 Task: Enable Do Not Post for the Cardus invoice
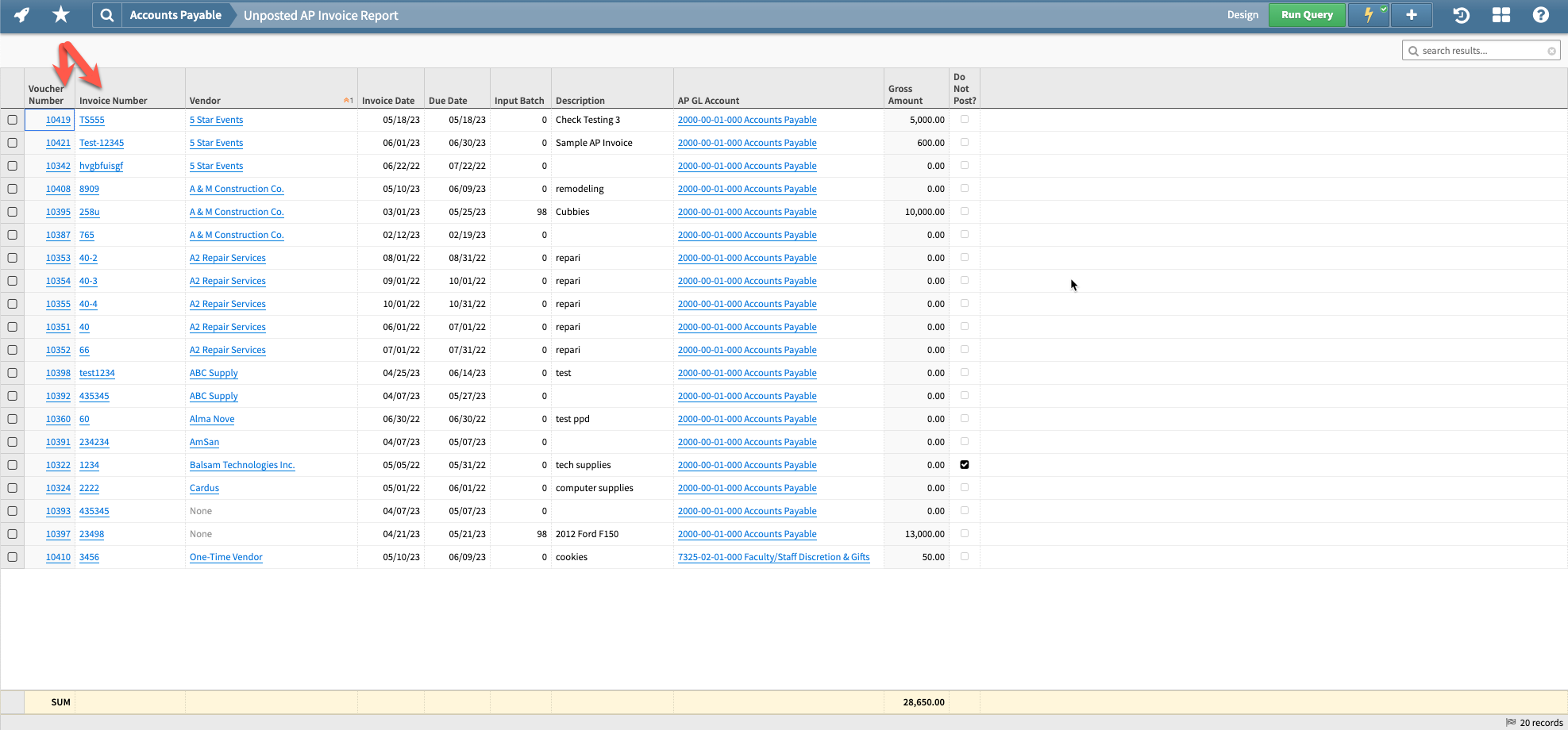coord(965,487)
